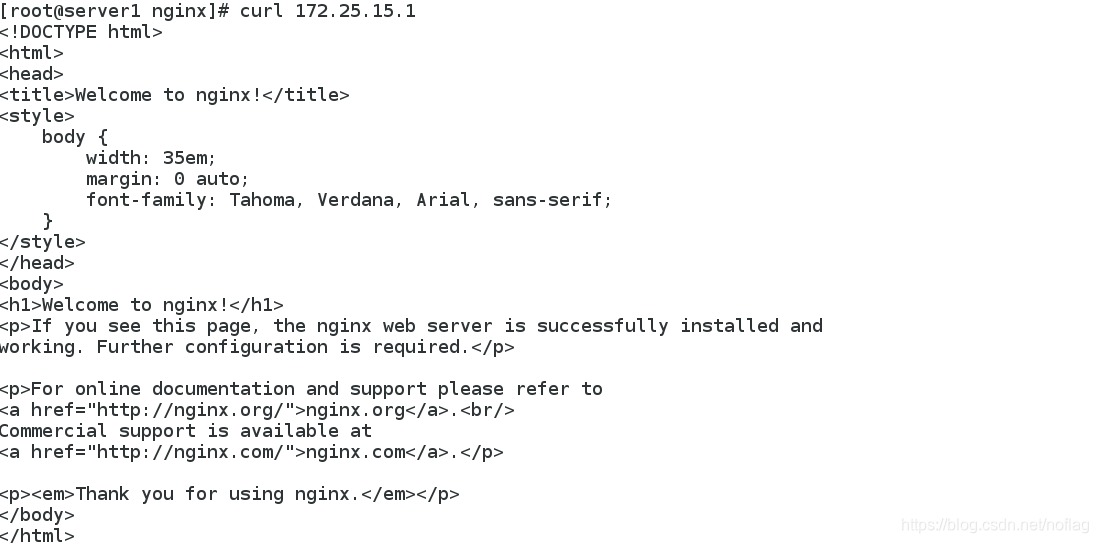
Task: Click the font-family Tahoma, Verdana line
Action: point(349,200)
